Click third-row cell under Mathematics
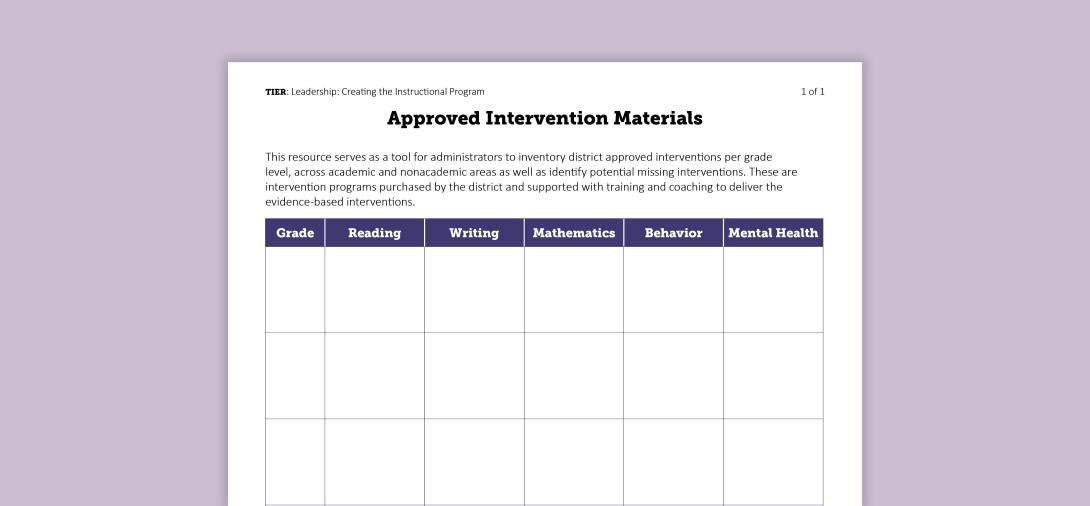The image size is (1090, 506). (x=574, y=461)
